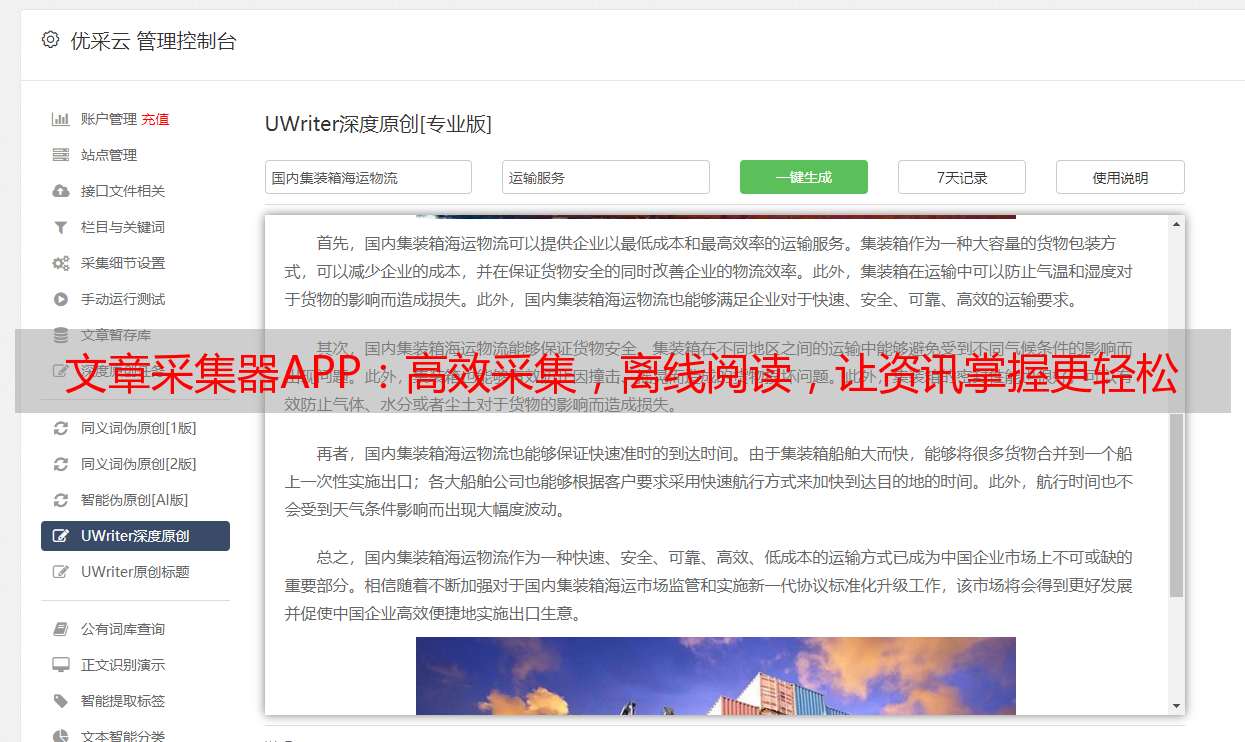Open UWriter原创标题 tool
1245x742 pixels.
click(135, 572)
